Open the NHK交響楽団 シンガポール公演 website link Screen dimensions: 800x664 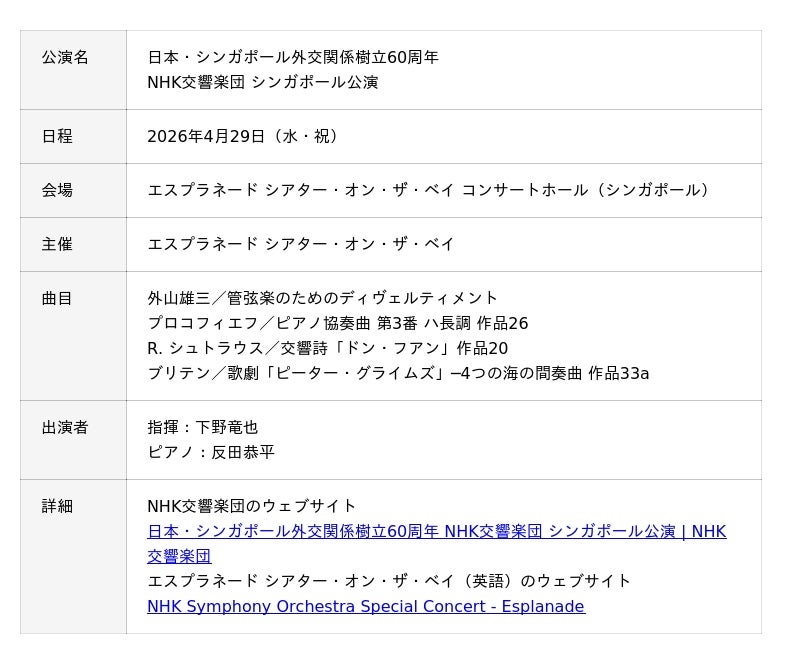point(436,532)
